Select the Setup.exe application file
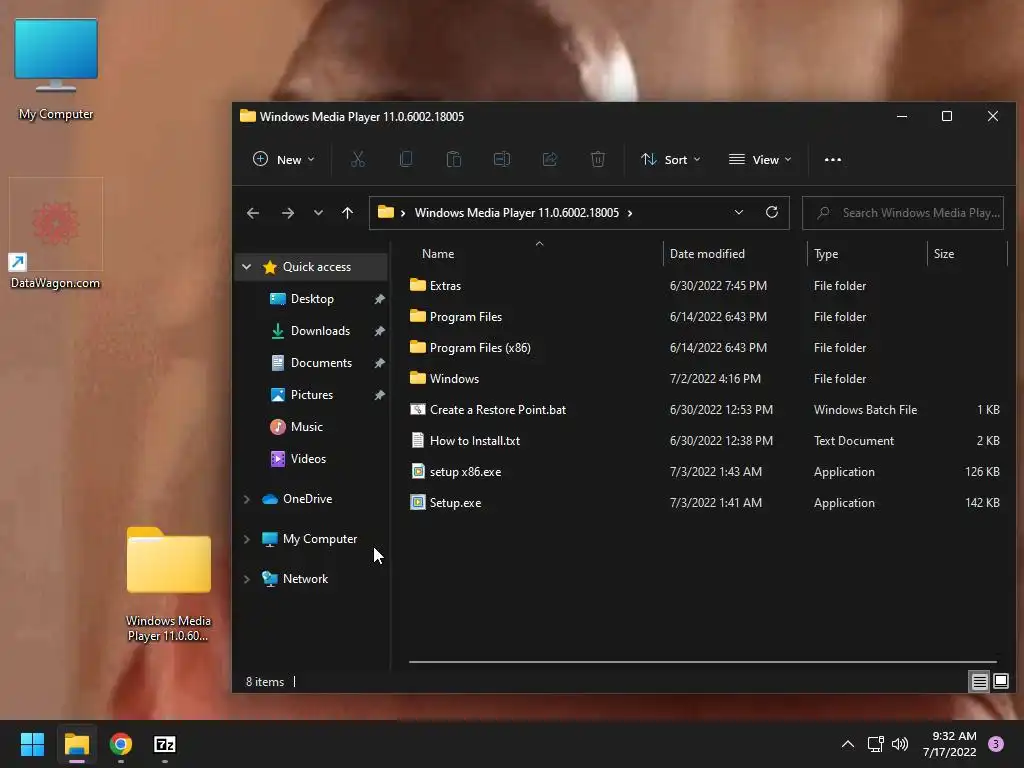1024x768 pixels. tap(455, 503)
